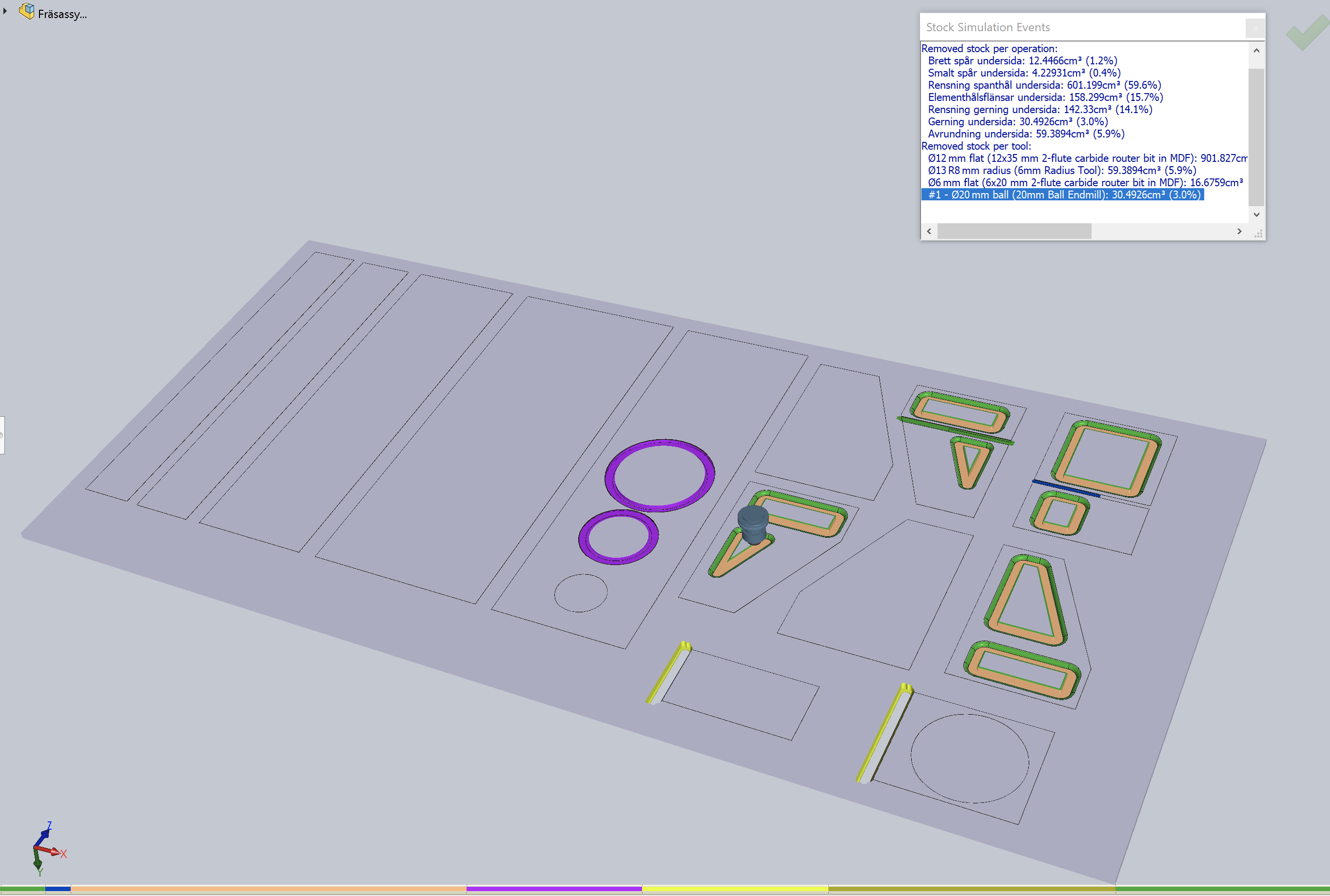Click the orange segment of the timeline bar
Image resolution: width=1330 pixels, height=896 pixels.
pyautogui.click(x=269, y=889)
